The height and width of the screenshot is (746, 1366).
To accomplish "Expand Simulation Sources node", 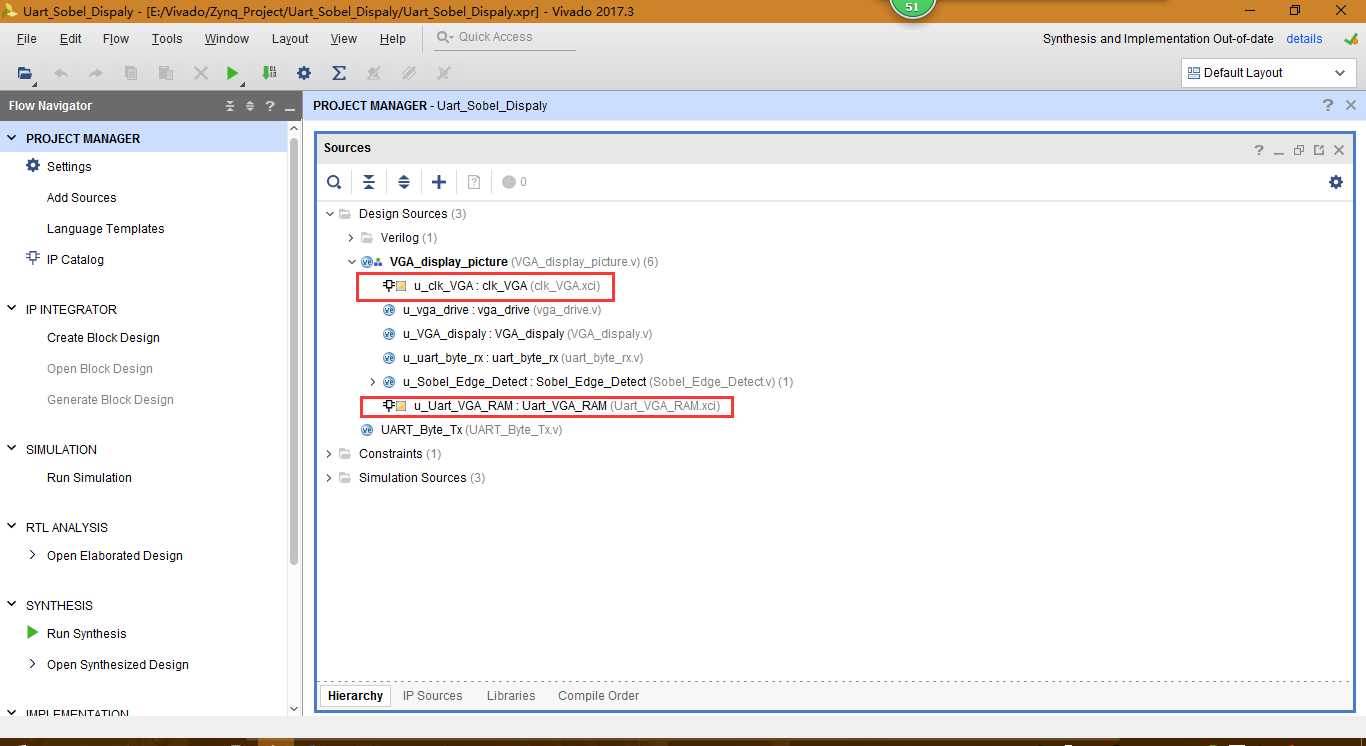I will coord(329,478).
